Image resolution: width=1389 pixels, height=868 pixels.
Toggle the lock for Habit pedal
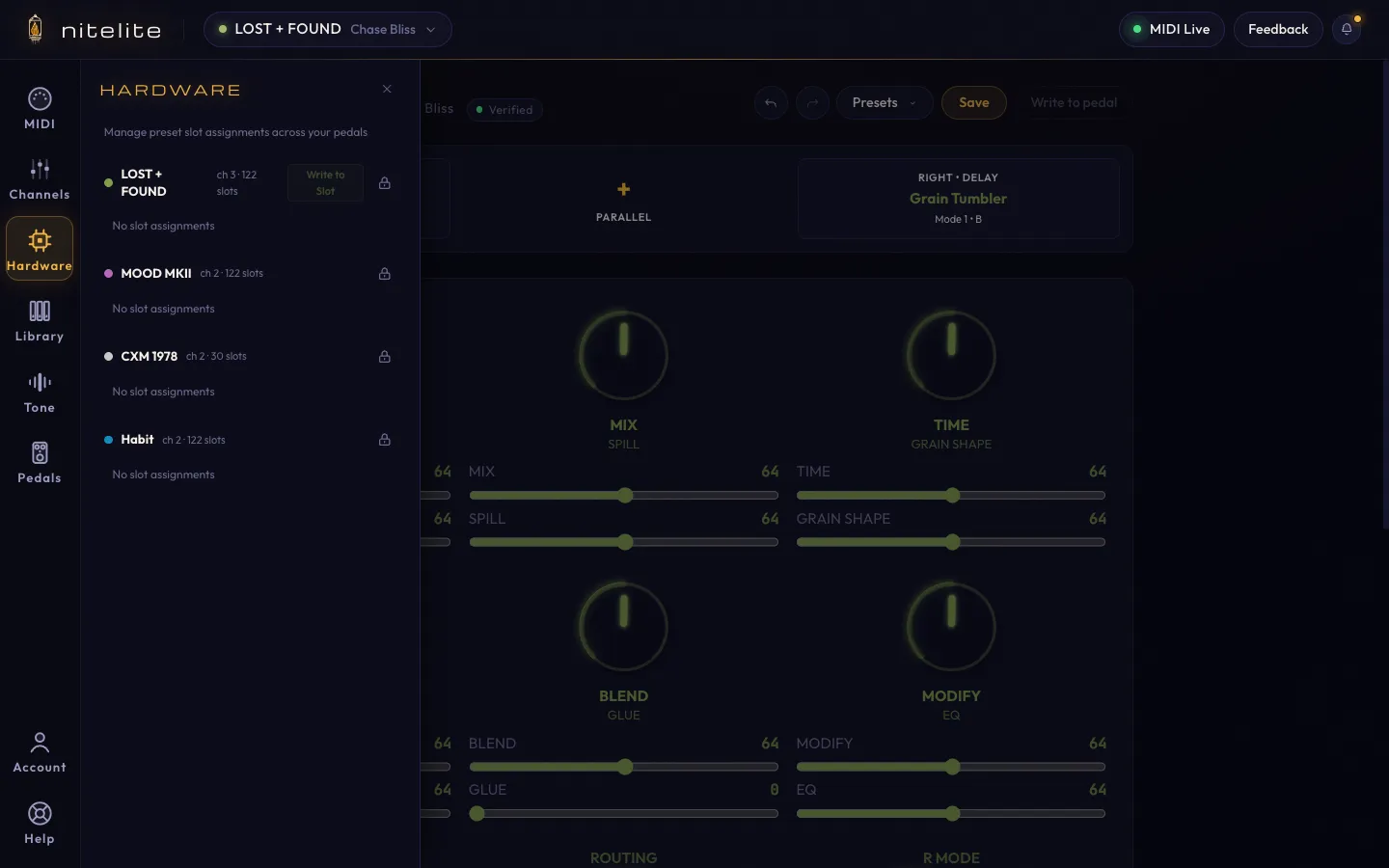click(385, 440)
